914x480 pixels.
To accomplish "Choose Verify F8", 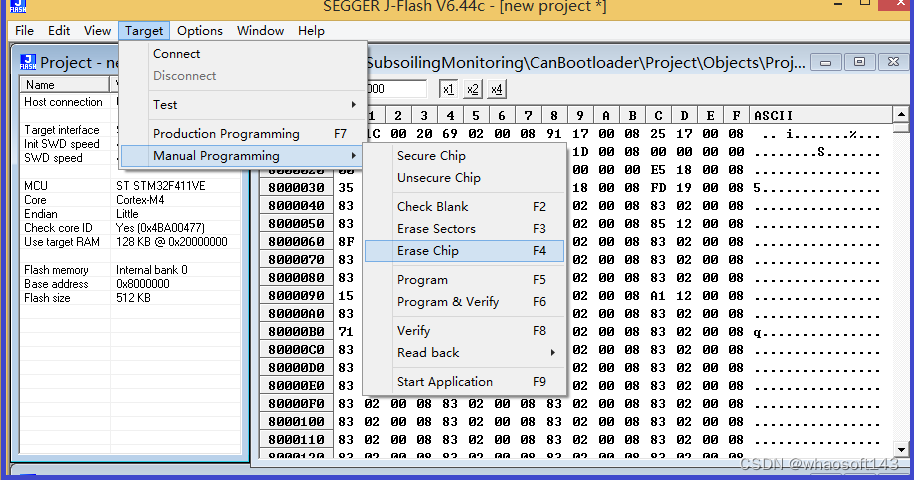I will [465, 331].
